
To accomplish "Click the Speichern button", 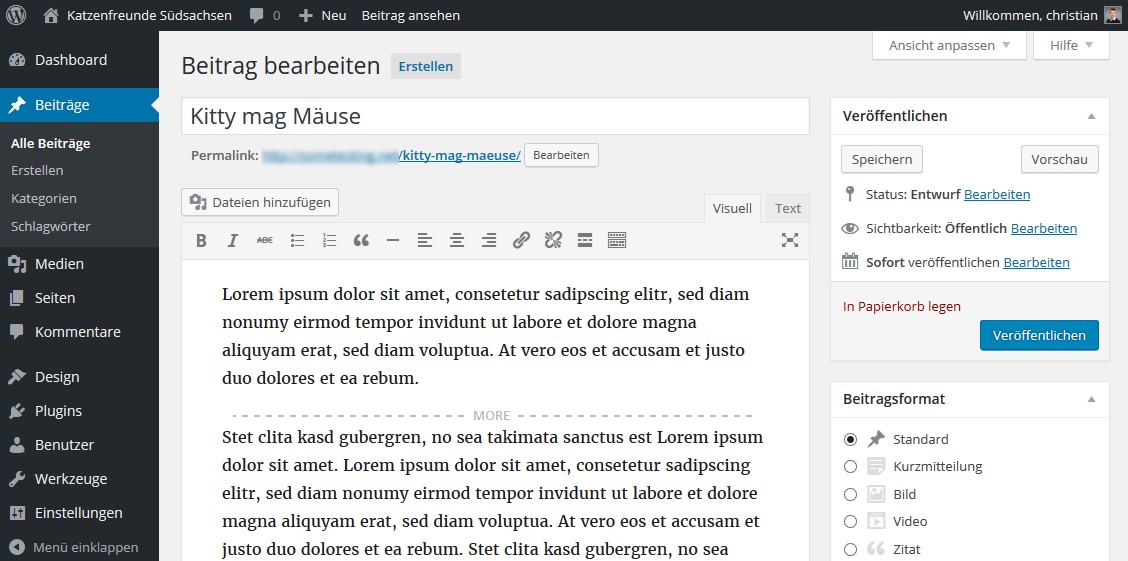I will coord(882,160).
